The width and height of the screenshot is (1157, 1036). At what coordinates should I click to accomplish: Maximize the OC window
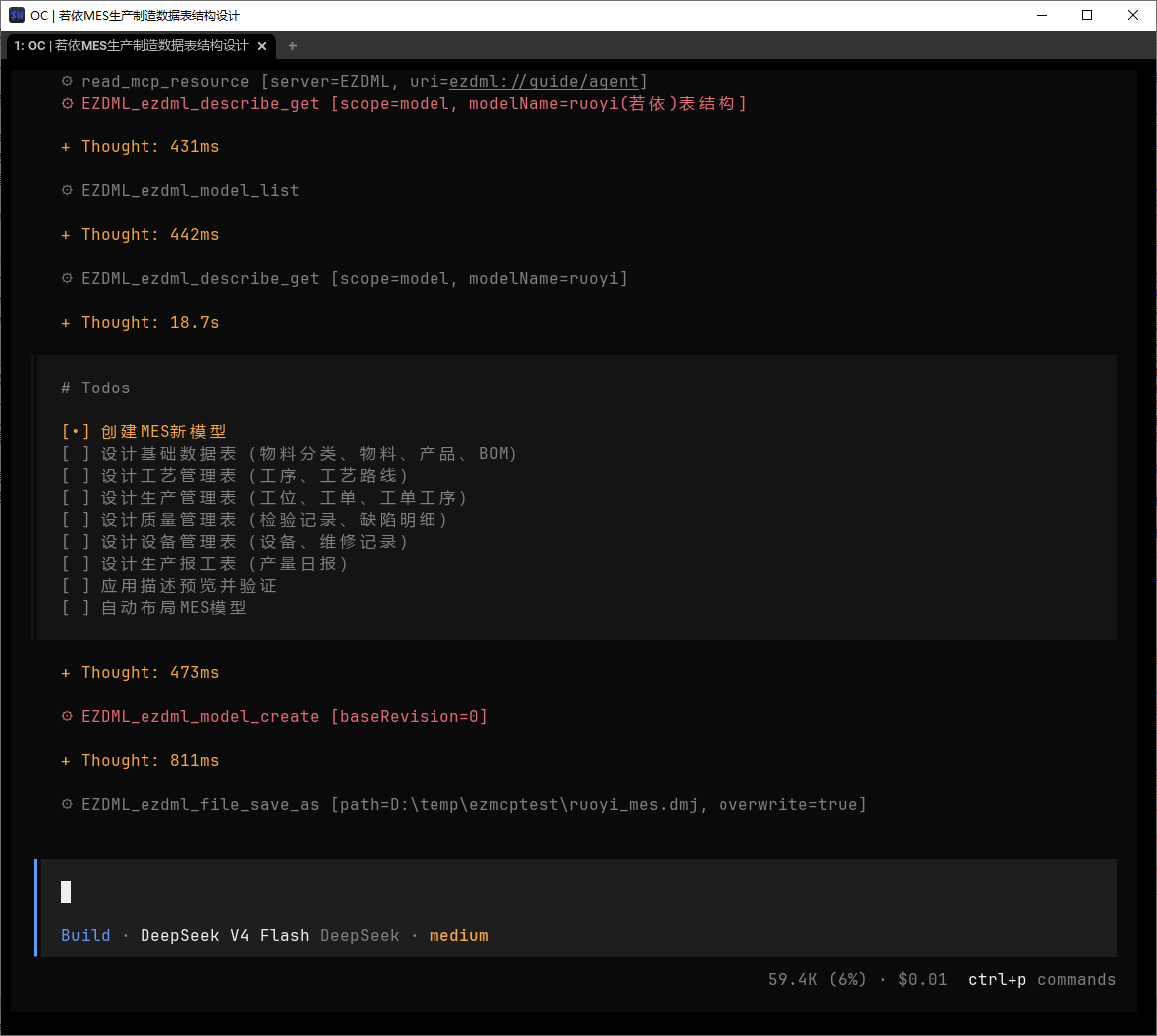(1087, 15)
